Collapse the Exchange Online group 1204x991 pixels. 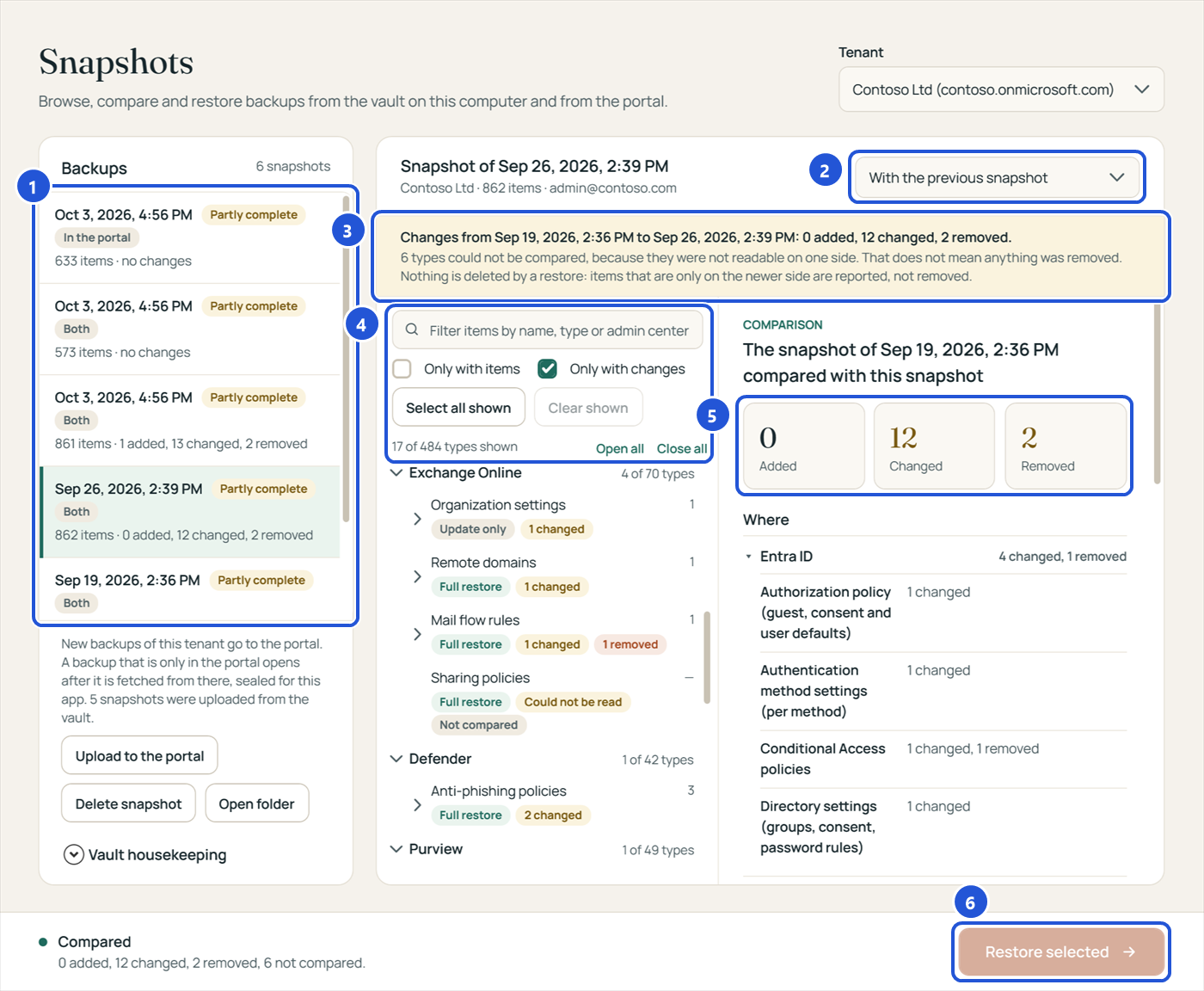point(396,473)
